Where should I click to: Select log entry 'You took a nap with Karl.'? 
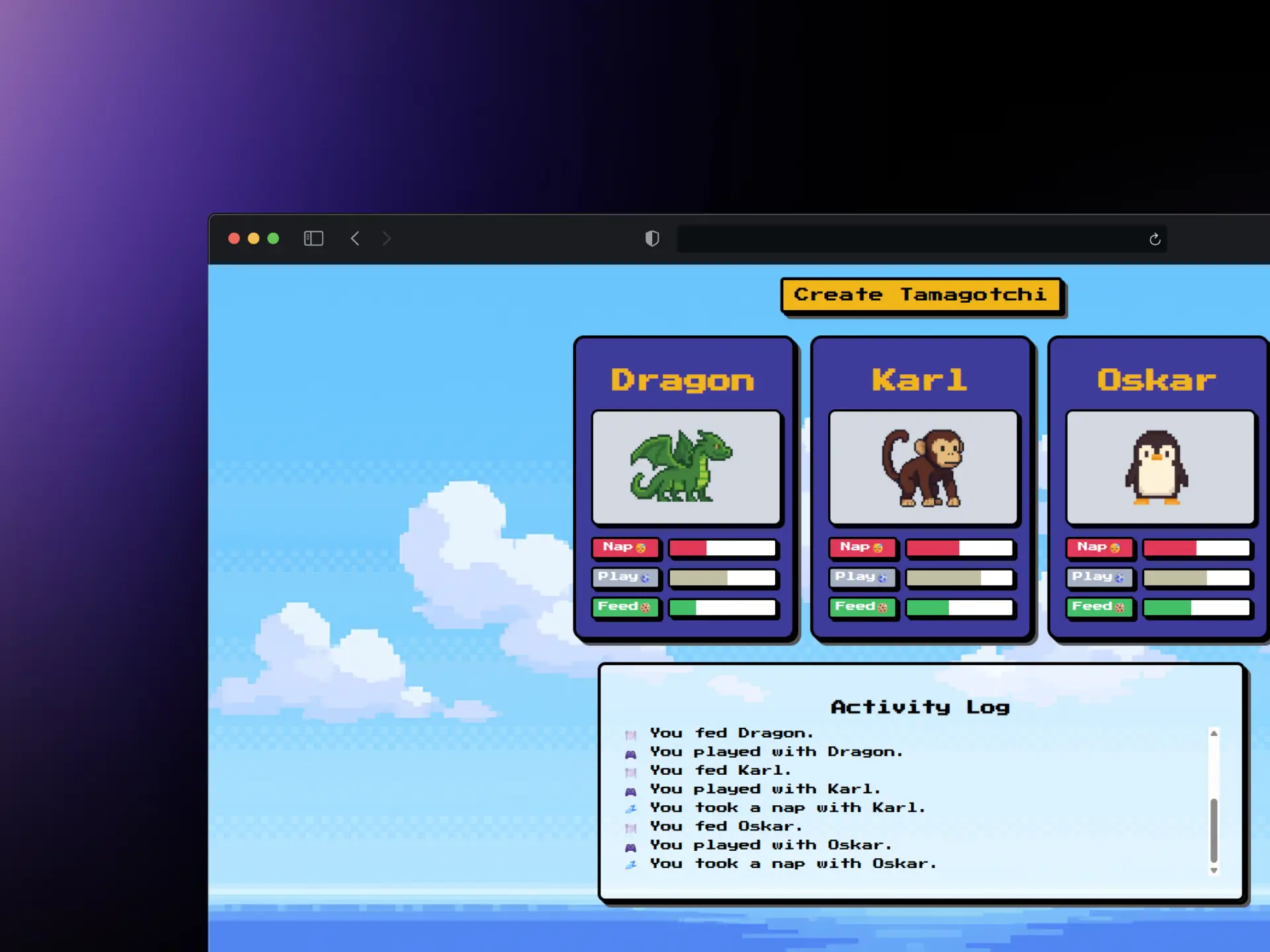[788, 808]
